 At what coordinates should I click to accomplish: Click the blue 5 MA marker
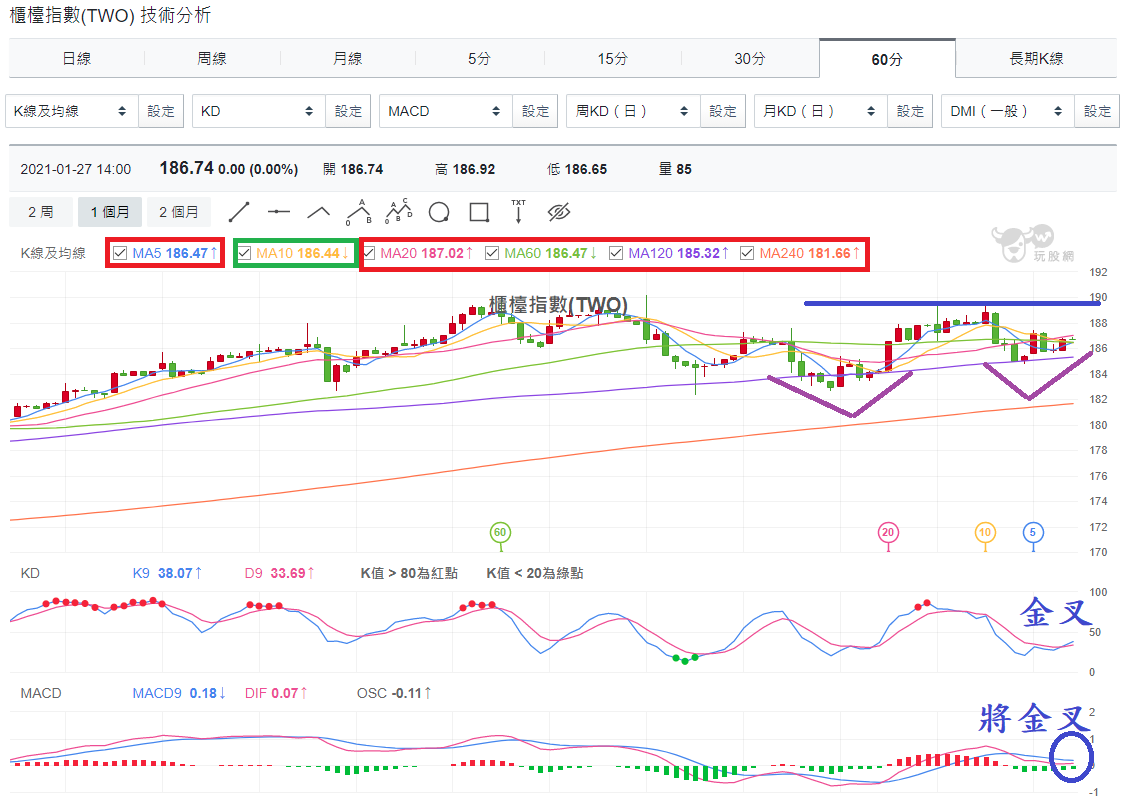(x=1033, y=533)
